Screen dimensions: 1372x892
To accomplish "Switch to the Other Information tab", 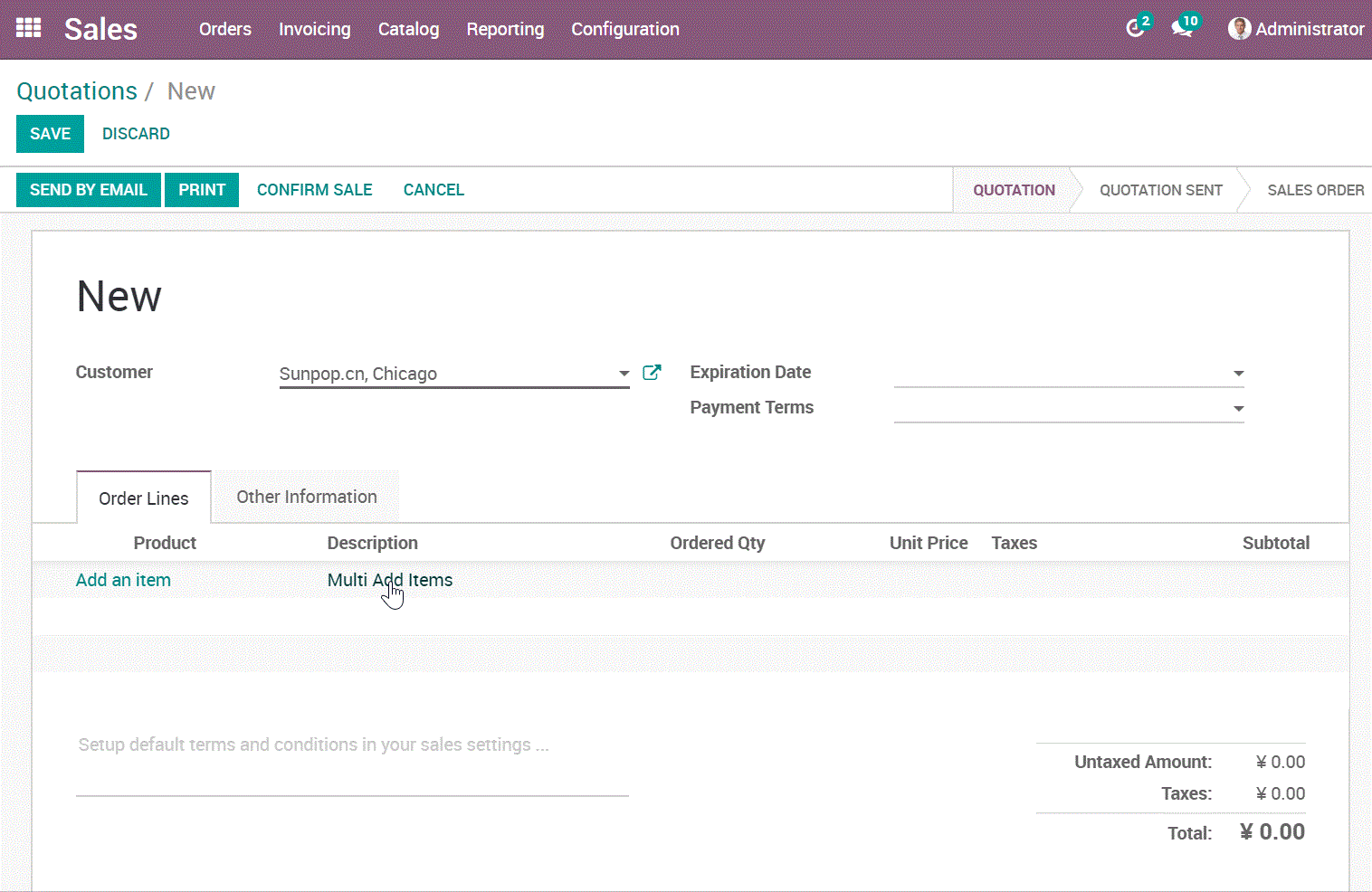I will (x=307, y=497).
